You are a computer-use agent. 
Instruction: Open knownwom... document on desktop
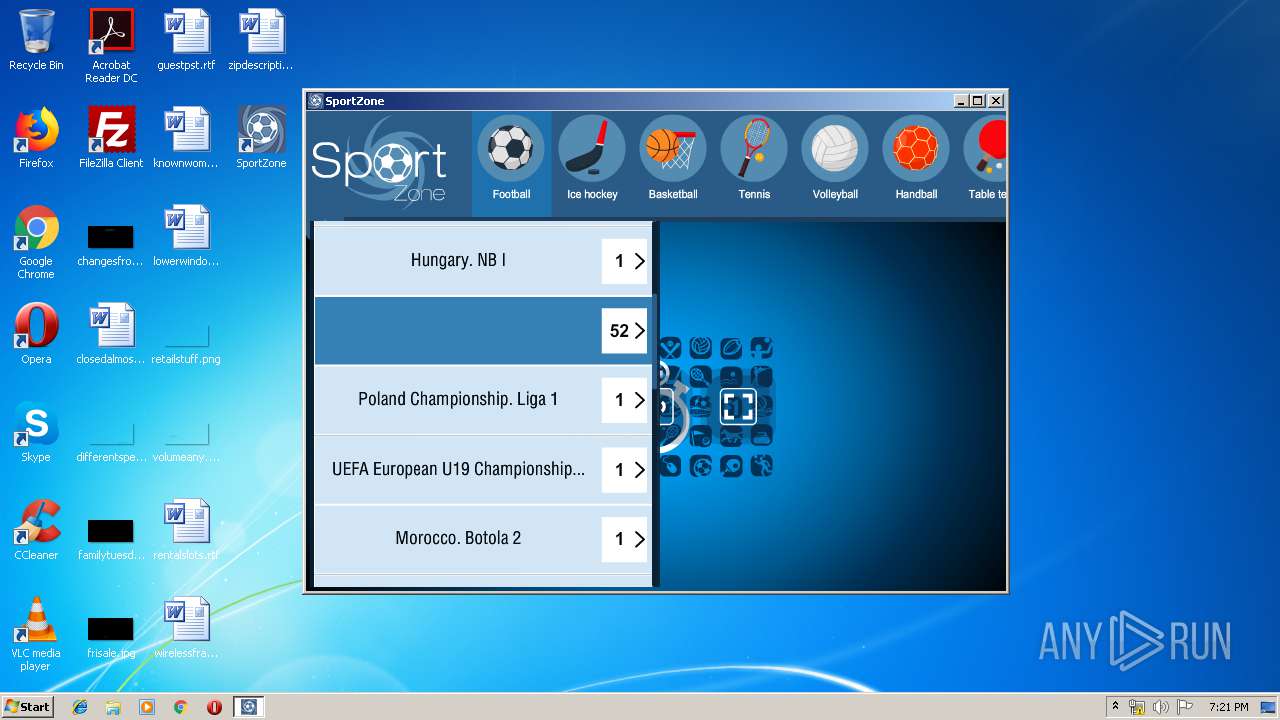click(x=186, y=138)
